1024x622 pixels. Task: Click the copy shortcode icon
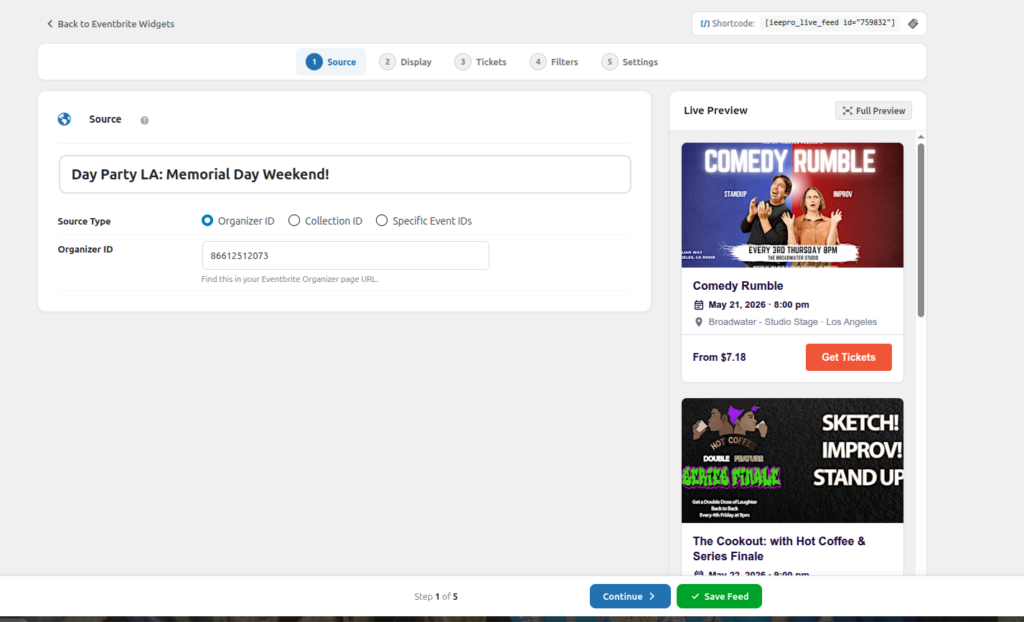[913, 24]
